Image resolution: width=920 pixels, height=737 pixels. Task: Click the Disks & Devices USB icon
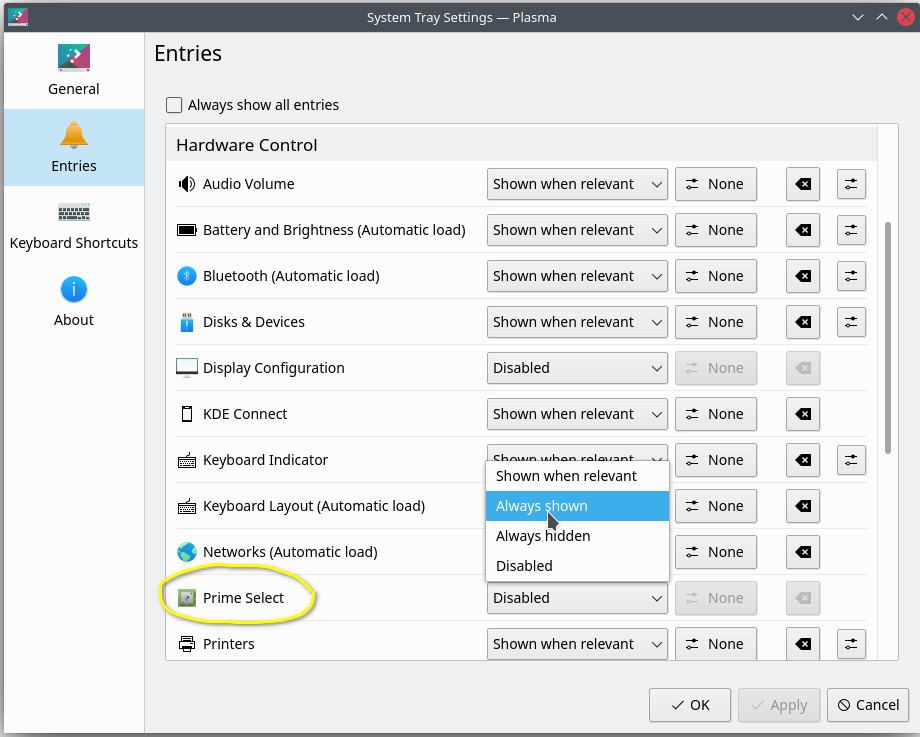(x=187, y=322)
